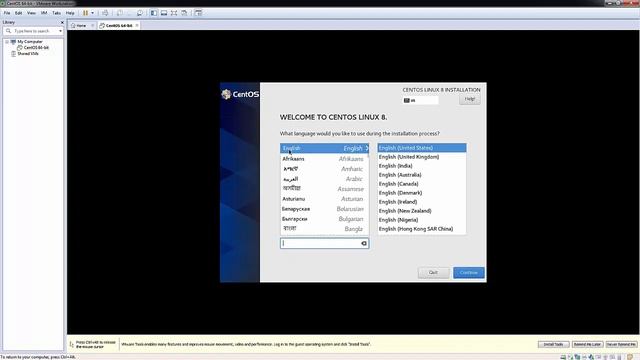
Task: Pause the virtual machine with the pause icon
Action: point(86,13)
